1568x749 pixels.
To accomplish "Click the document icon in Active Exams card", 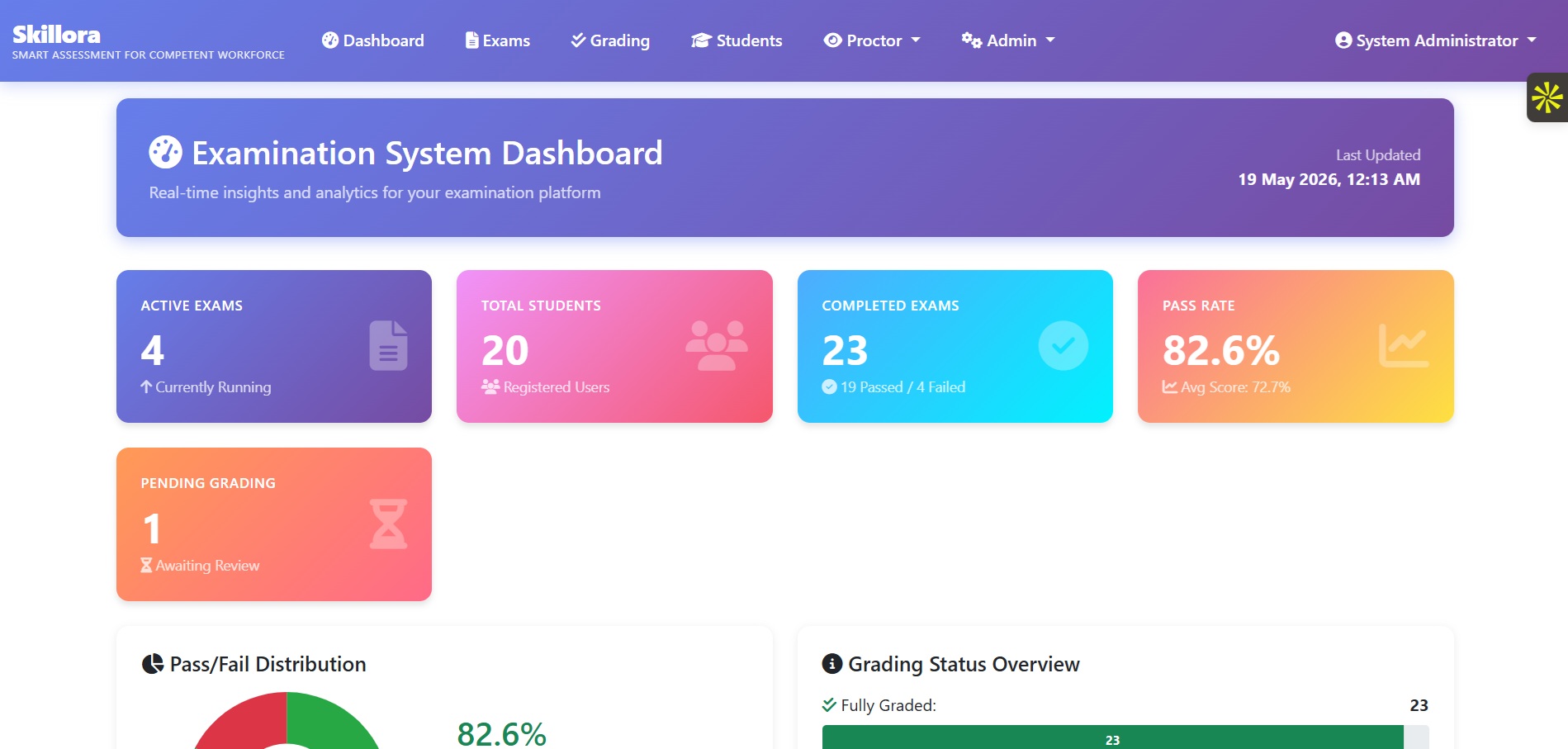I will tap(388, 345).
